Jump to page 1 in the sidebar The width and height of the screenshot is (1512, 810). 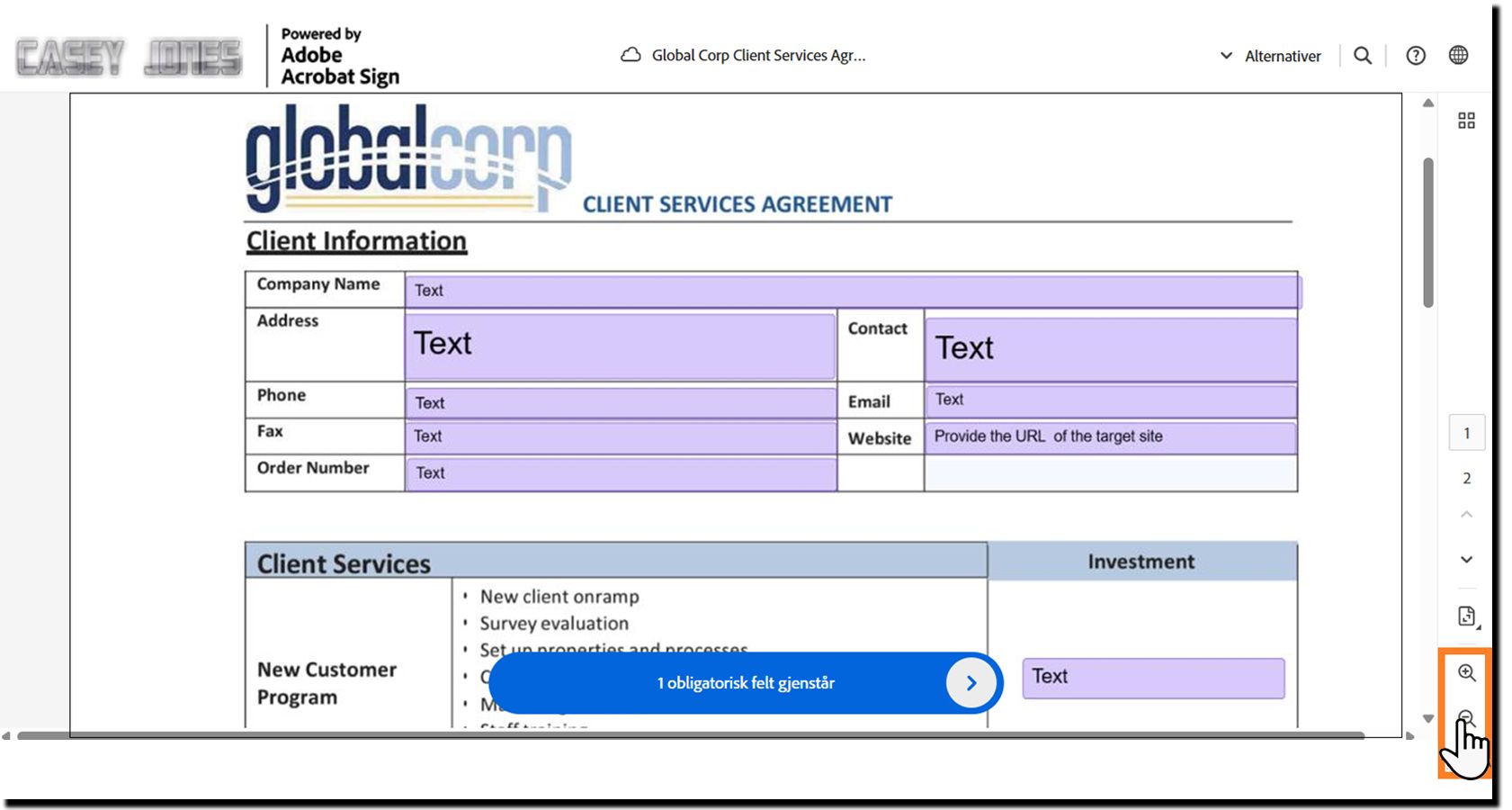[x=1466, y=433]
